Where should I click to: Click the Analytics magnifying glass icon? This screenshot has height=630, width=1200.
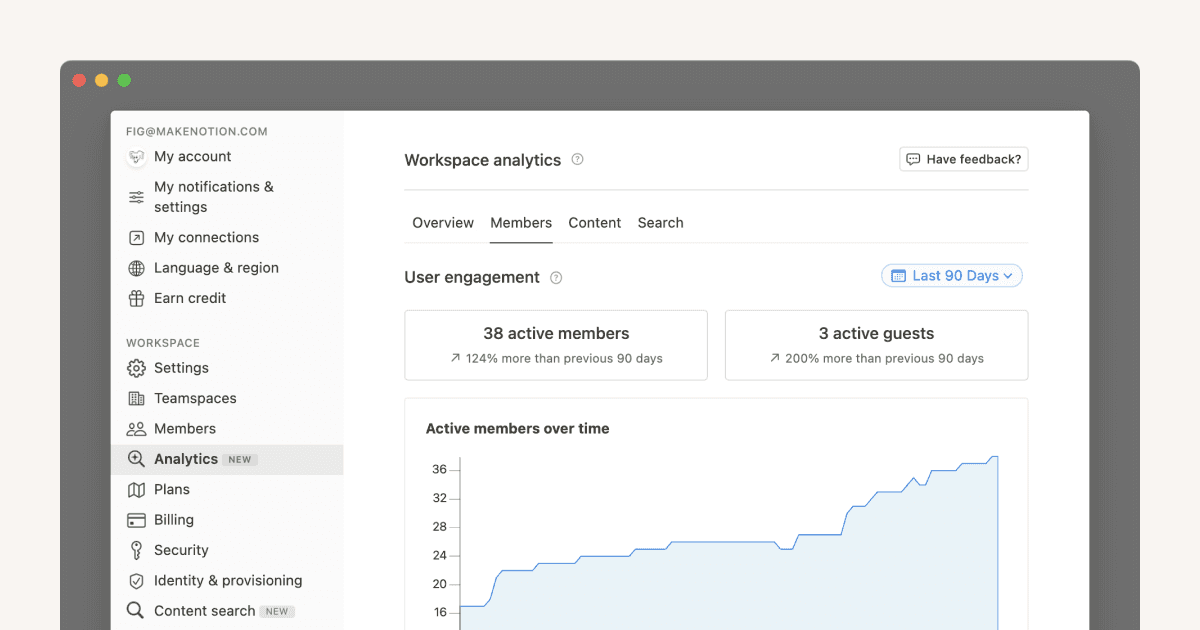(x=136, y=458)
